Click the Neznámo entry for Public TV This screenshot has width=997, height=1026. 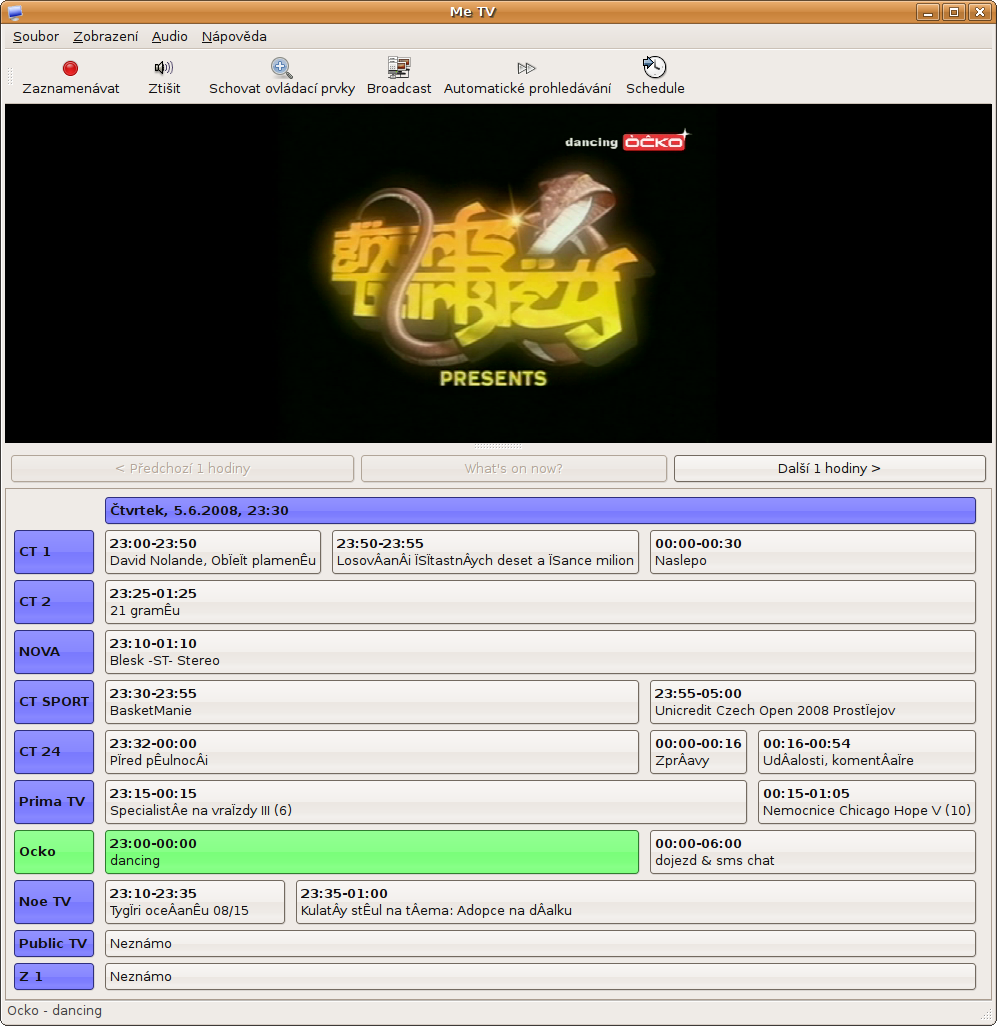click(x=540, y=944)
